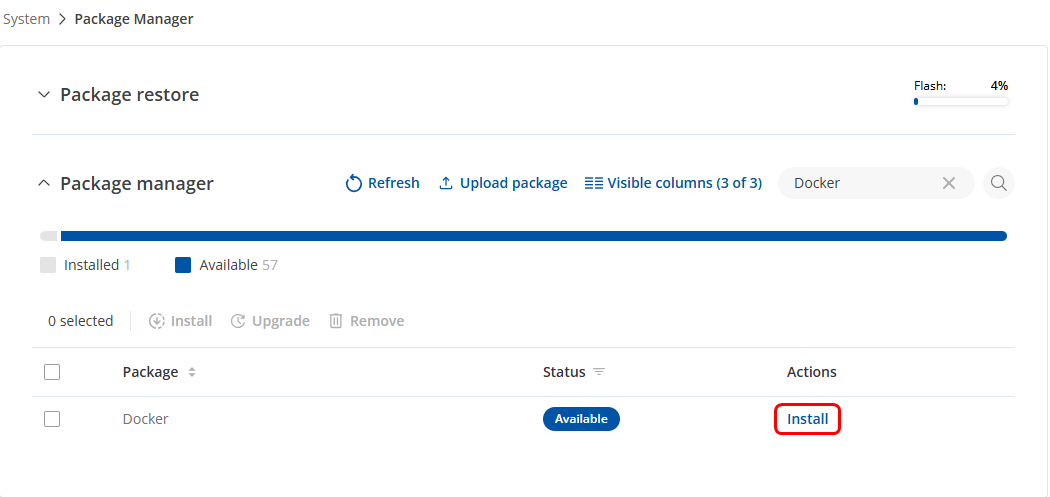Click the Upload package icon

(446, 183)
